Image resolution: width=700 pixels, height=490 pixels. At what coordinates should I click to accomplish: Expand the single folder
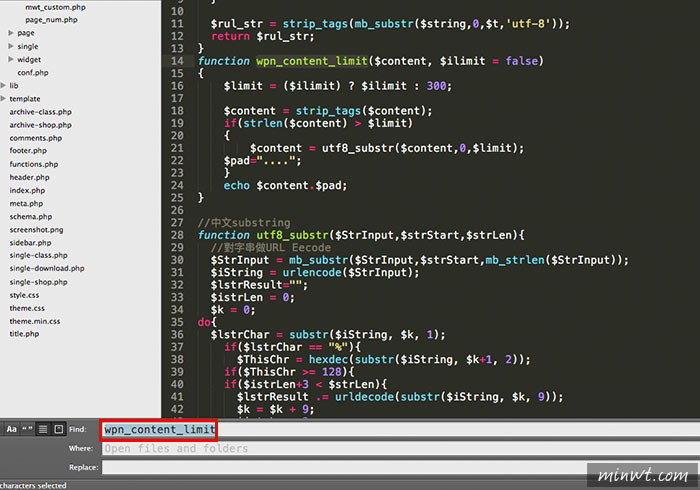tap(11, 46)
